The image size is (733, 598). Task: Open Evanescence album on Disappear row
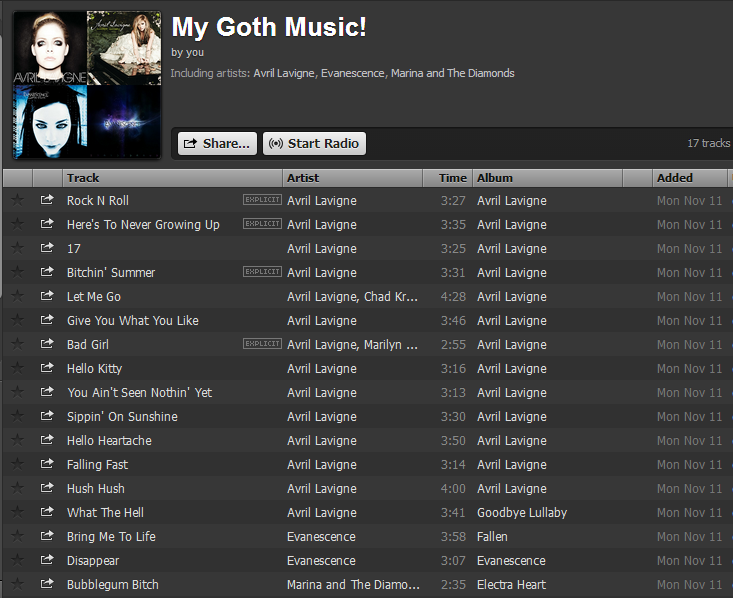tap(511, 561)
